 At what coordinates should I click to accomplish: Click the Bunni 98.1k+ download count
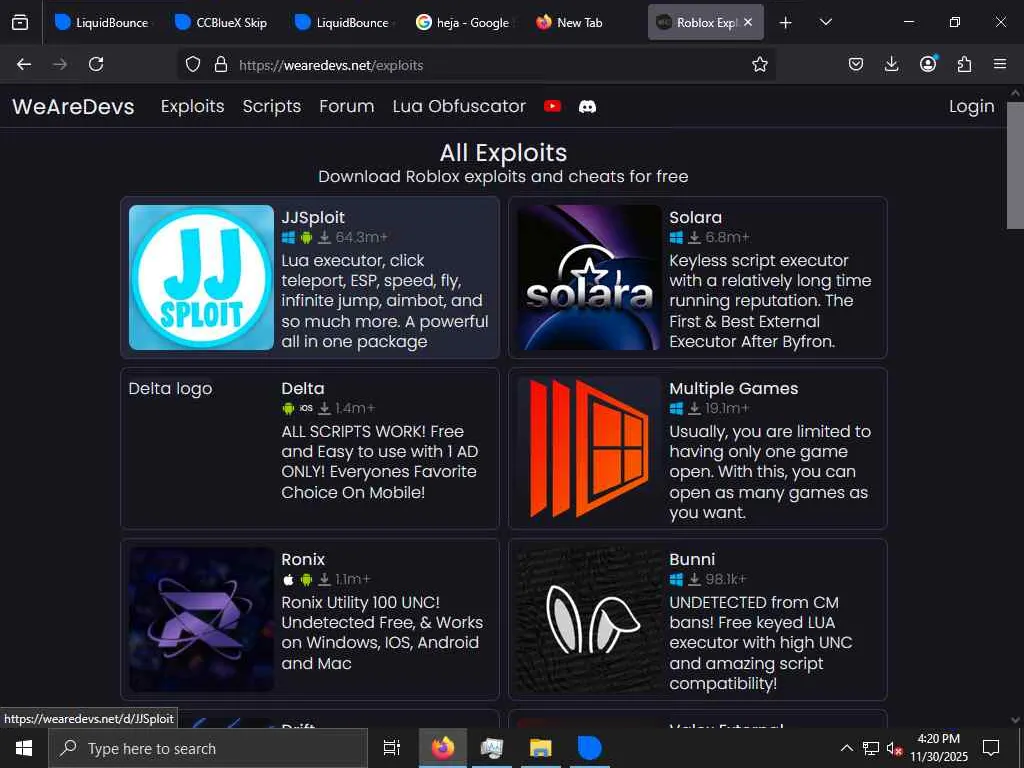[726, 579]
